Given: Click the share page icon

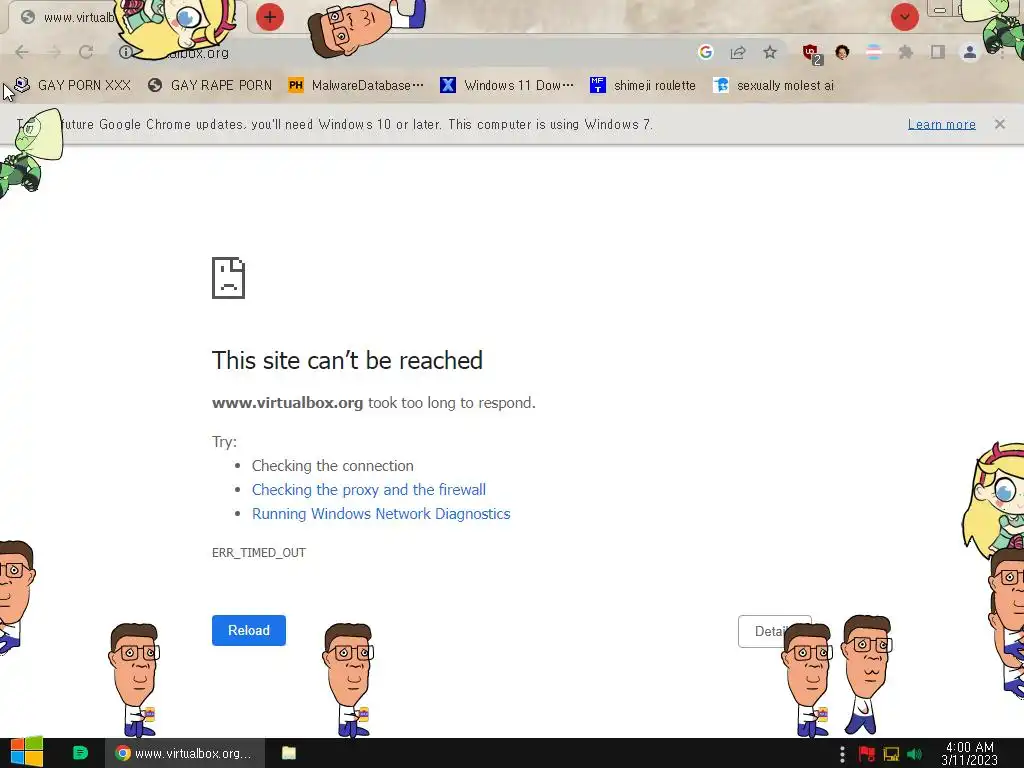Looking at the screenshot, I should [x=738, y=52].
